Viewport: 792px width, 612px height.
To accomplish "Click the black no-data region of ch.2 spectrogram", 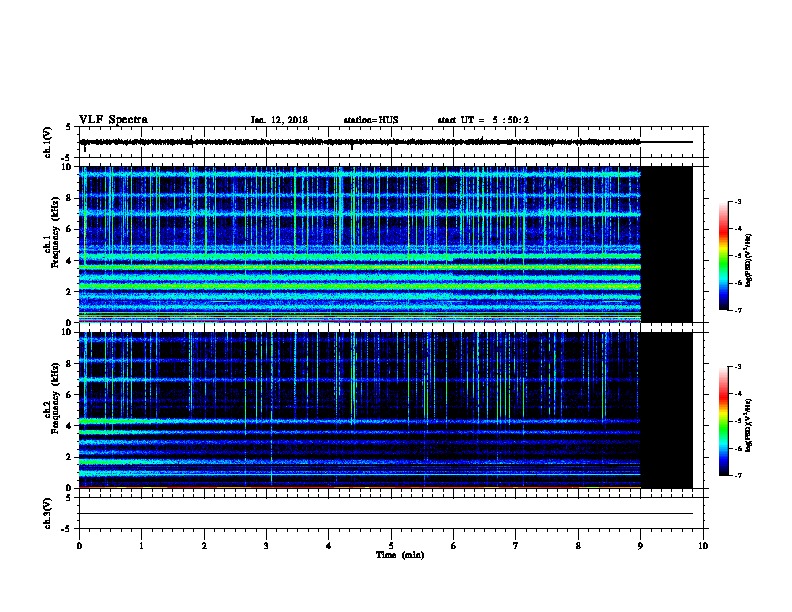I will 666,410.
